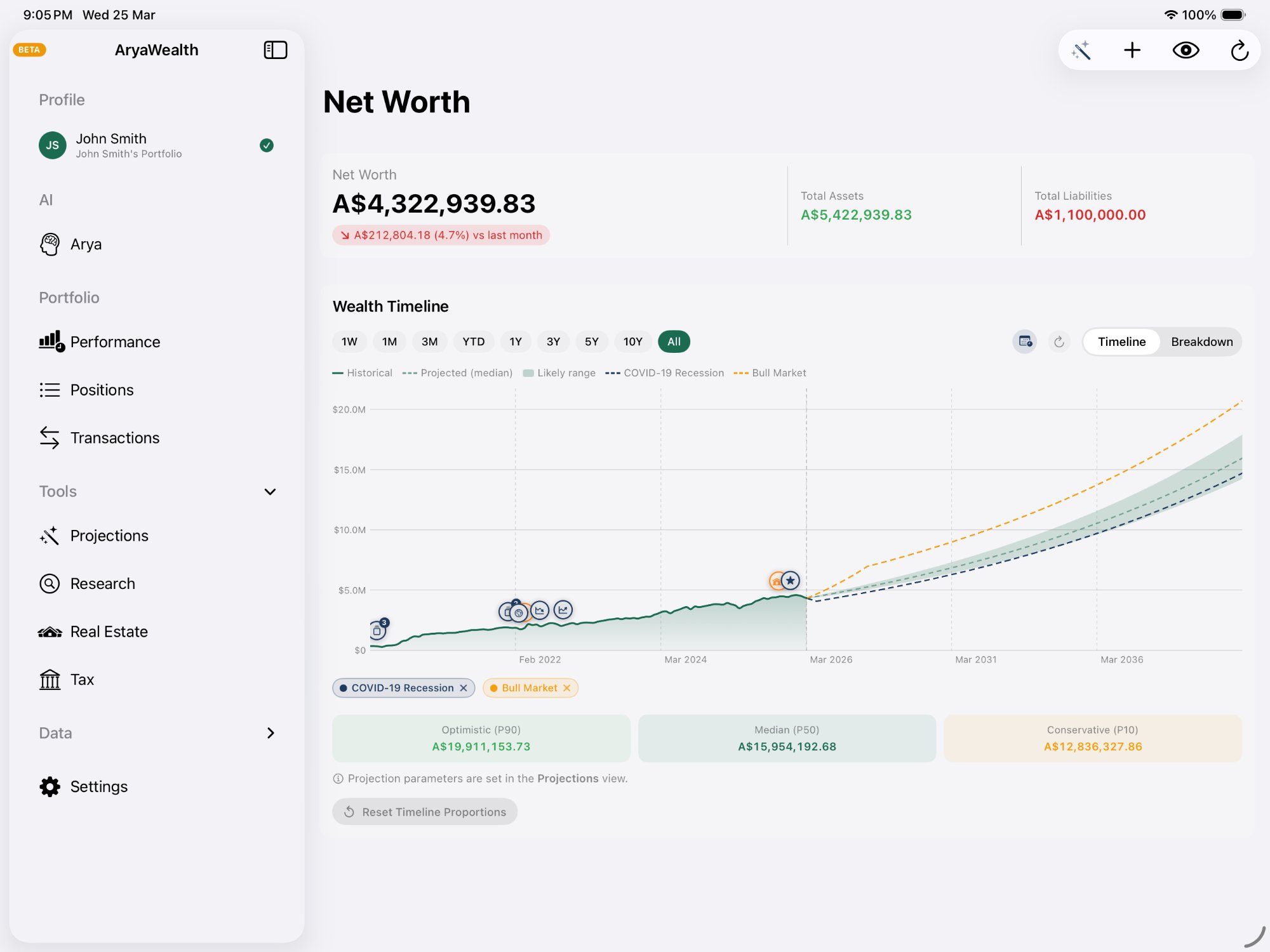Screen dimensions: 1270x952
Task: Remove the COVID-19 Recession scenario chip
Action: pos(464,687)
